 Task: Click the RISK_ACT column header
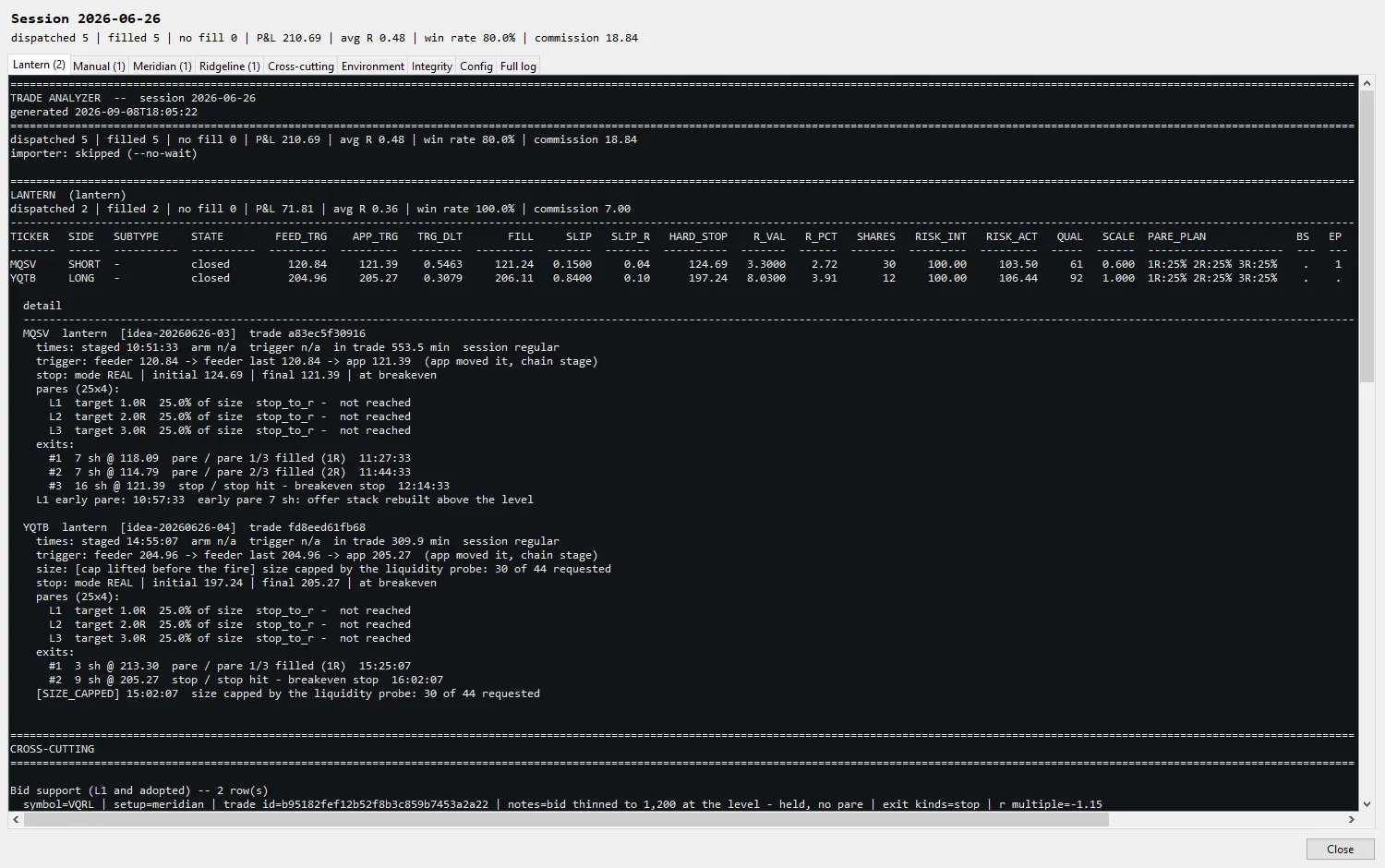pos(1011,236)
